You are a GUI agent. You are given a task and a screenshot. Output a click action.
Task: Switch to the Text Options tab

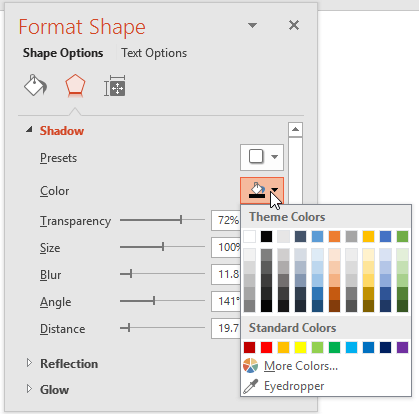coord(154,53)
